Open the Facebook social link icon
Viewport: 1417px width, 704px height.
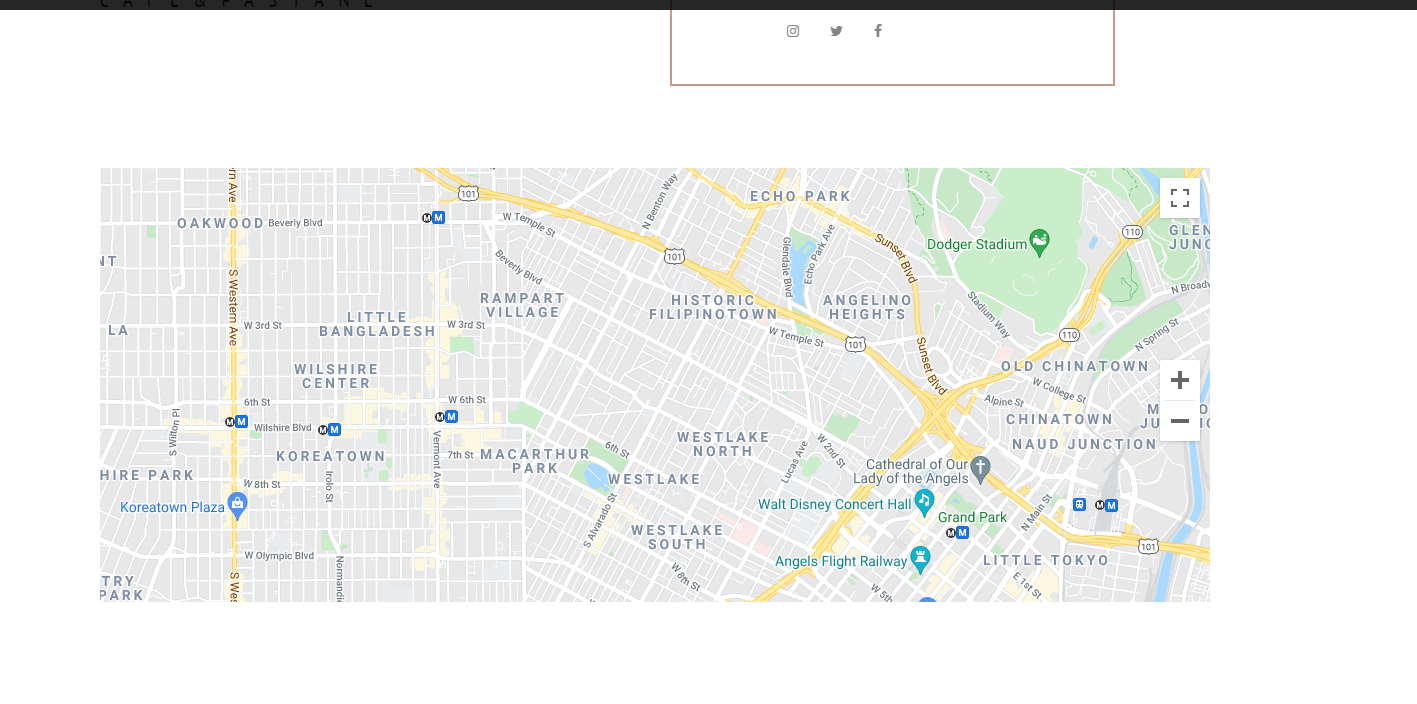(x=878, y=31)
